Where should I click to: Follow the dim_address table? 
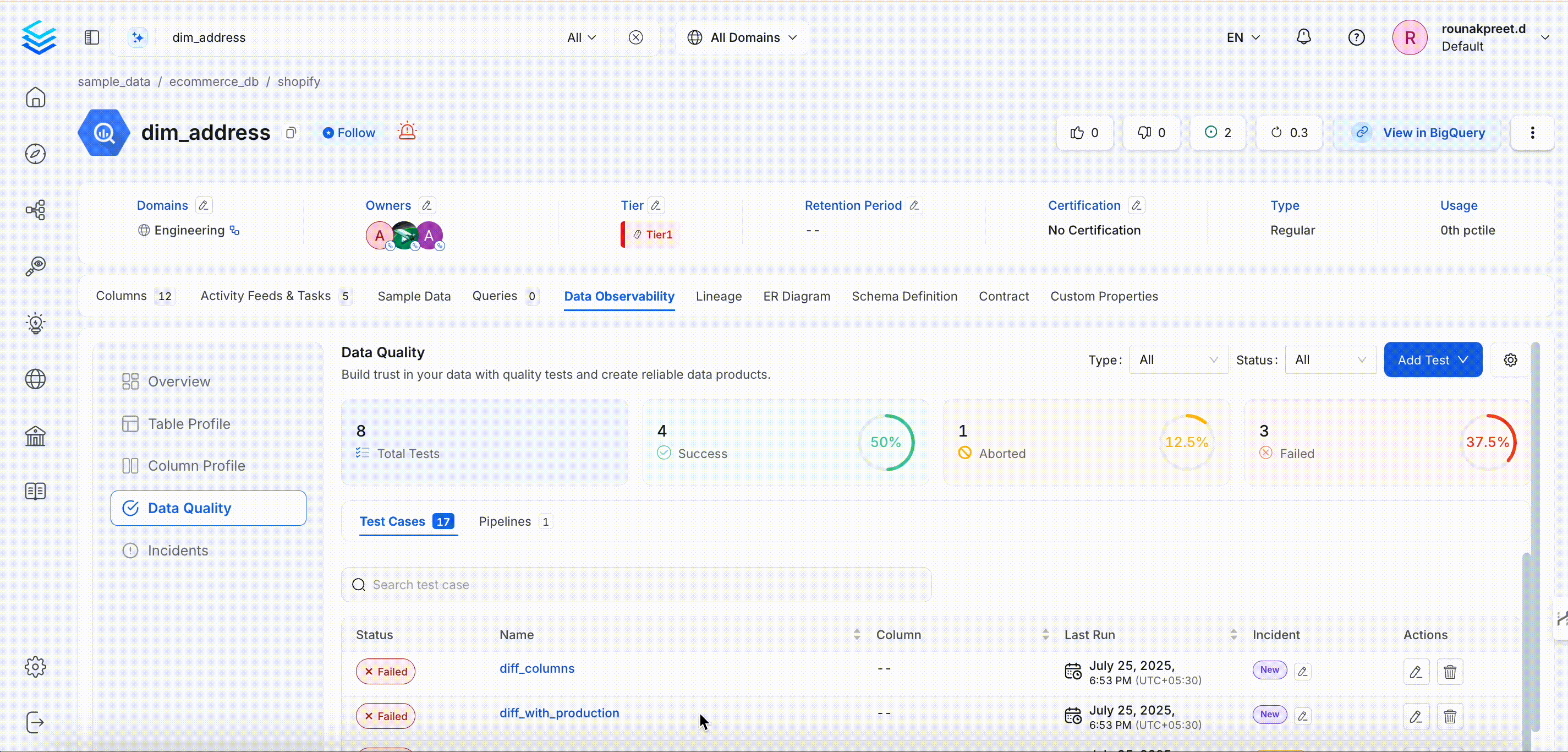tap(349, 133)
